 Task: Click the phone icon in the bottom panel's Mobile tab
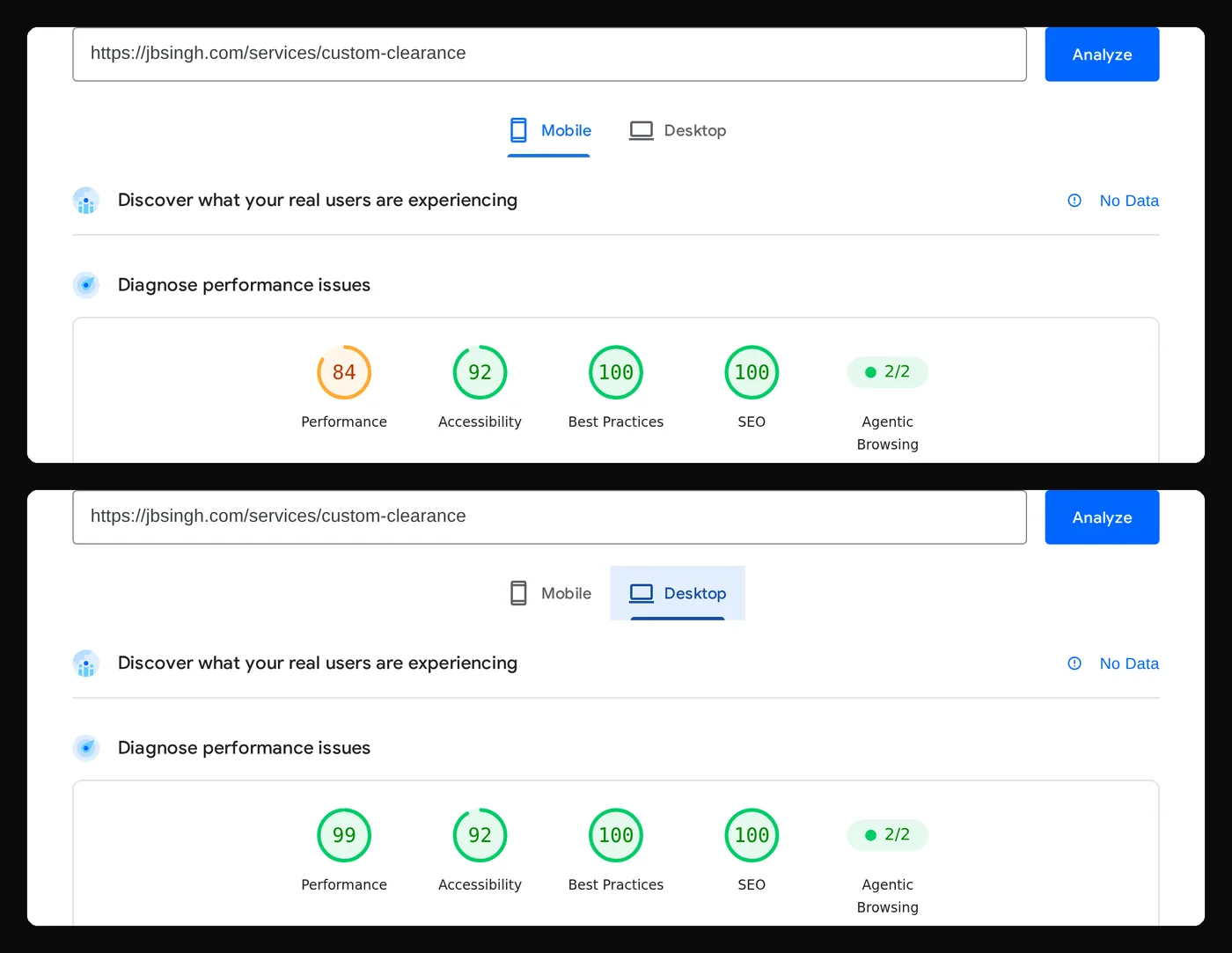[519, 593]
